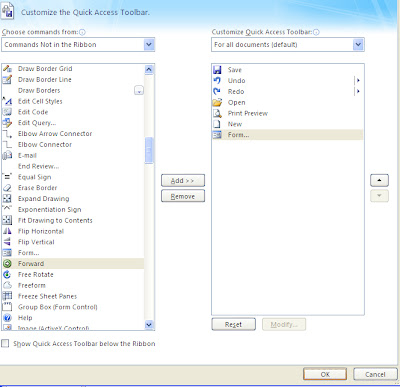Click the Undo icon in toolbar list
The height and width of the screenshot is (387, 400).
217,80
